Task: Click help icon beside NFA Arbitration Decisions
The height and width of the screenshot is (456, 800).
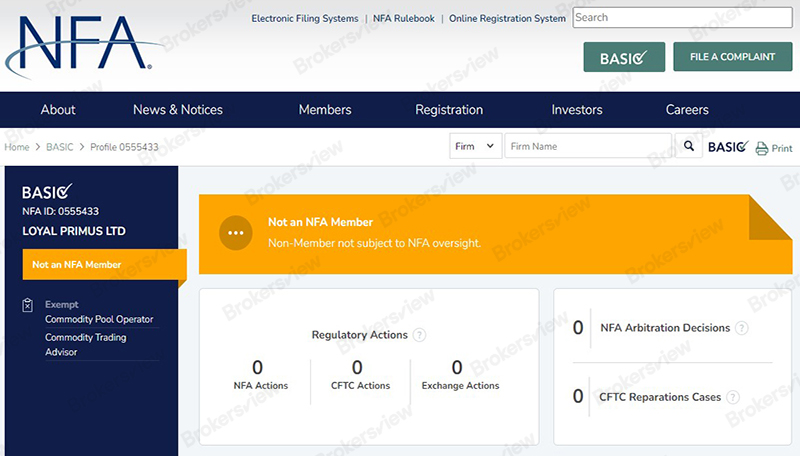Action: tap(741, 328)
